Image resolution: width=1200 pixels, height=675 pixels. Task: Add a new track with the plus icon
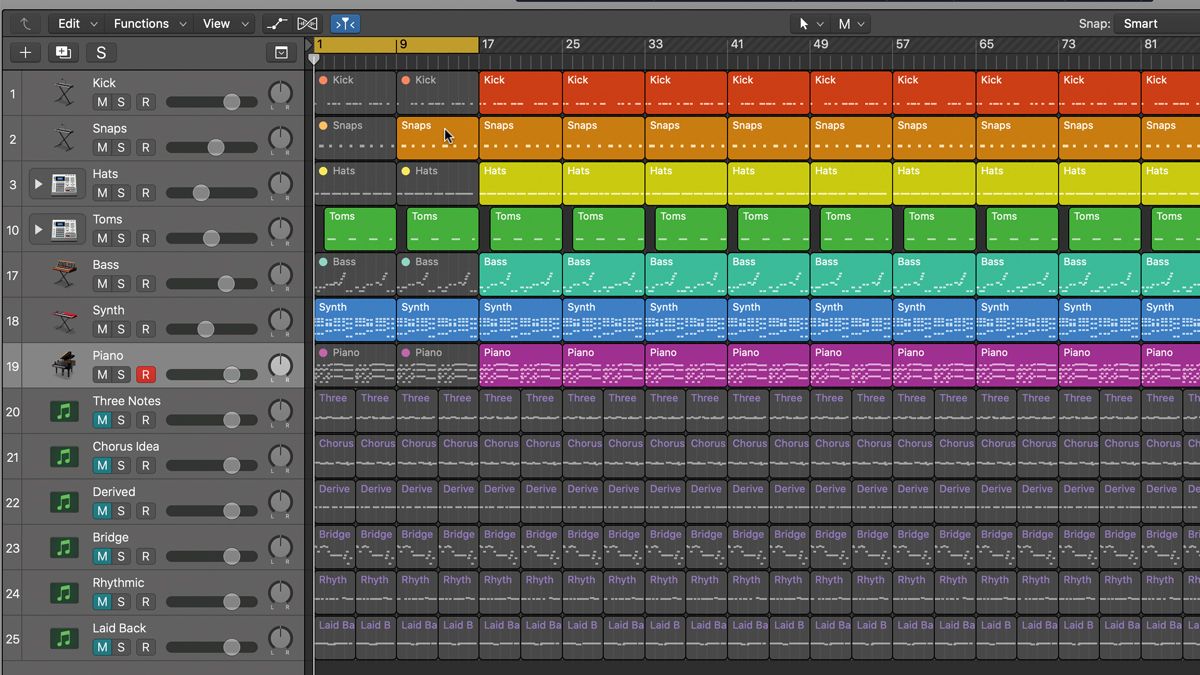pyautogui.click(x=24, y=52)
